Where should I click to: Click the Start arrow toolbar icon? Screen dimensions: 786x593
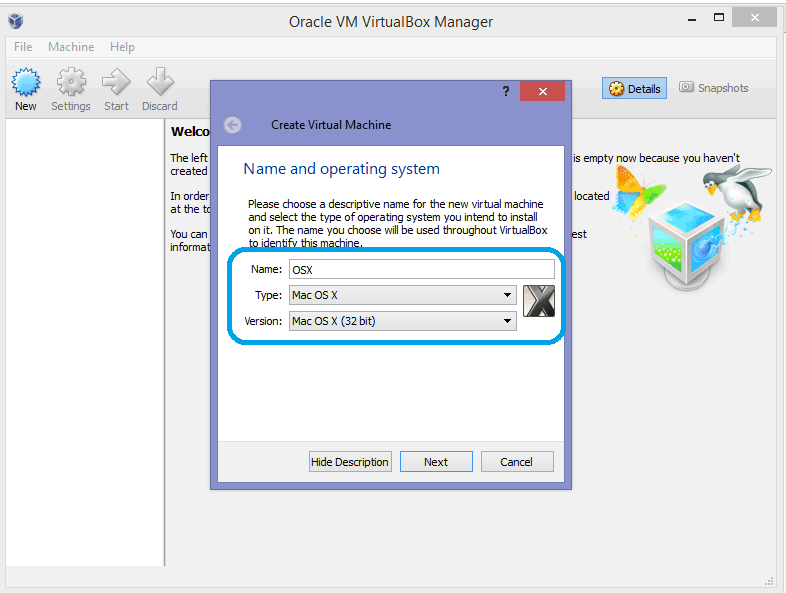[116, 82]
